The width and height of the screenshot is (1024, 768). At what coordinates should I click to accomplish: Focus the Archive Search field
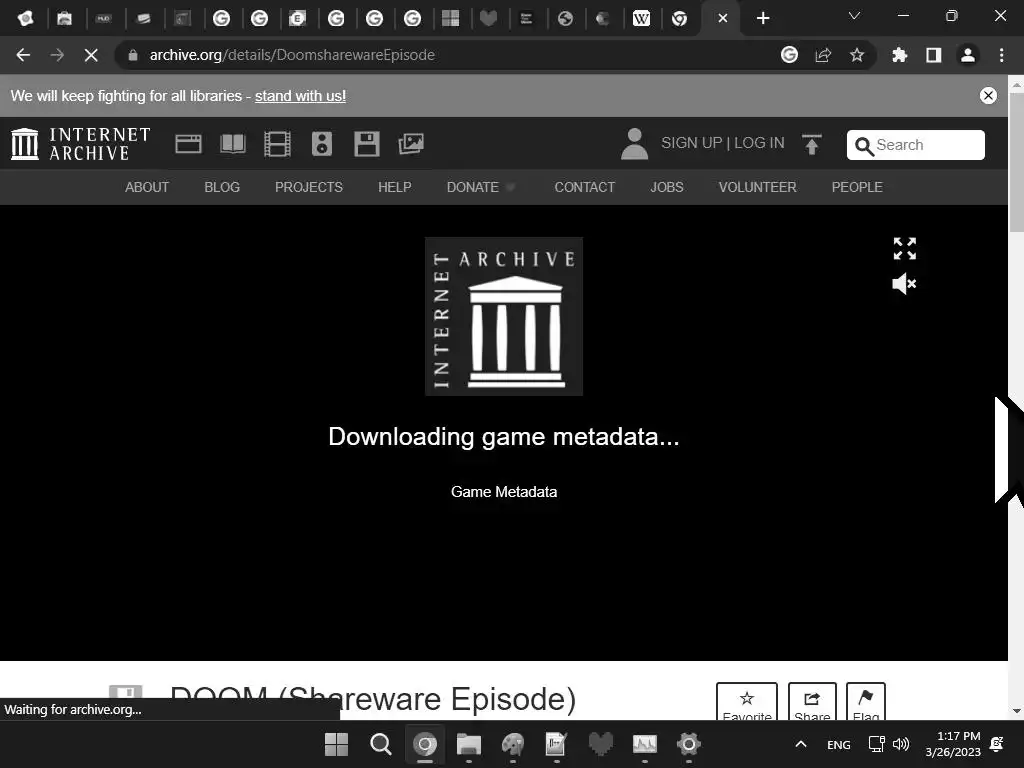tap(916, 145)
